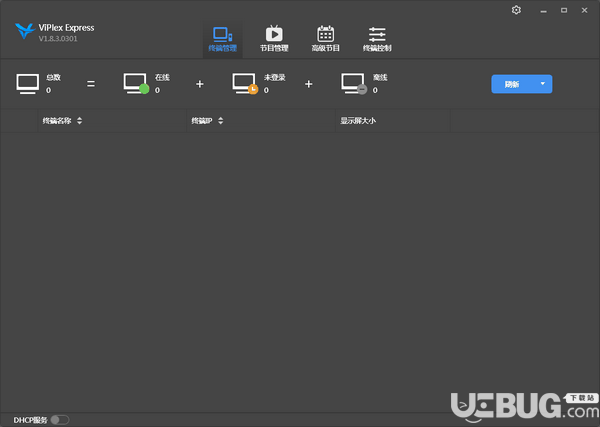Click the 在线 count label
The image size is (600, 427).
click(157, 90)
